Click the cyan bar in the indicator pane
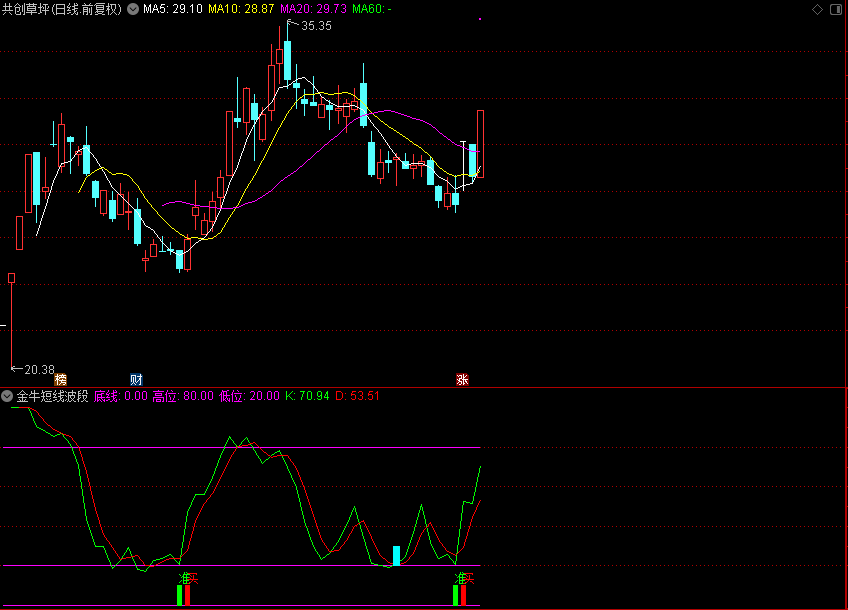848x610 pixels. tap(396, 556)
